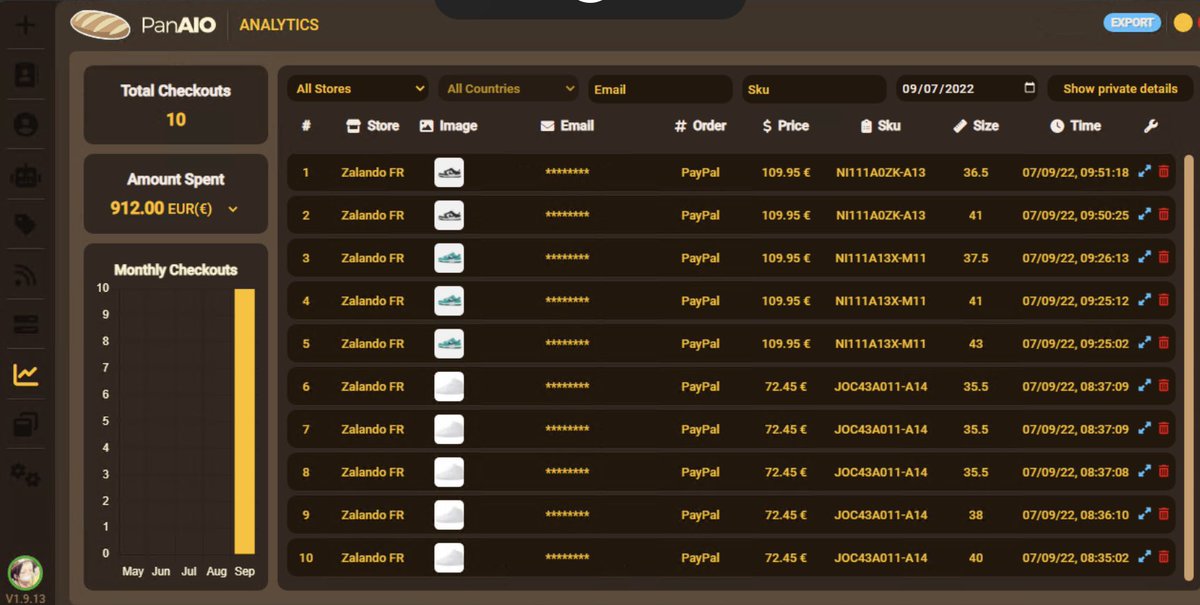Delete row 1 checkout at 09:51:18
Image resolution: width=1200 pixels, height=605 pixels.
[x=1163, y=172]
